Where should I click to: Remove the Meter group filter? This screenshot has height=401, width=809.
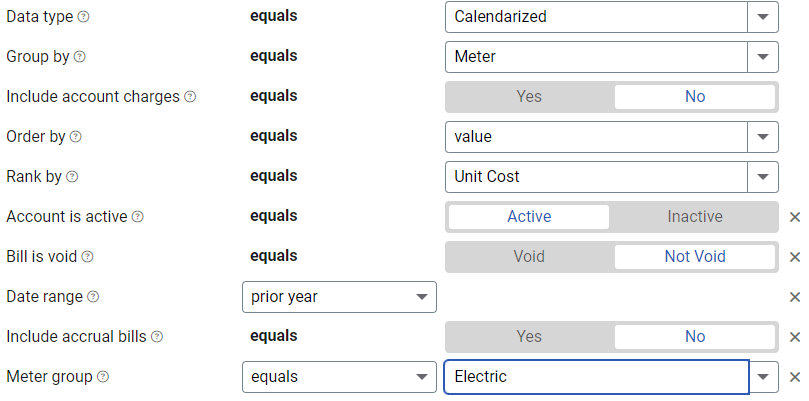click(795, 377)
